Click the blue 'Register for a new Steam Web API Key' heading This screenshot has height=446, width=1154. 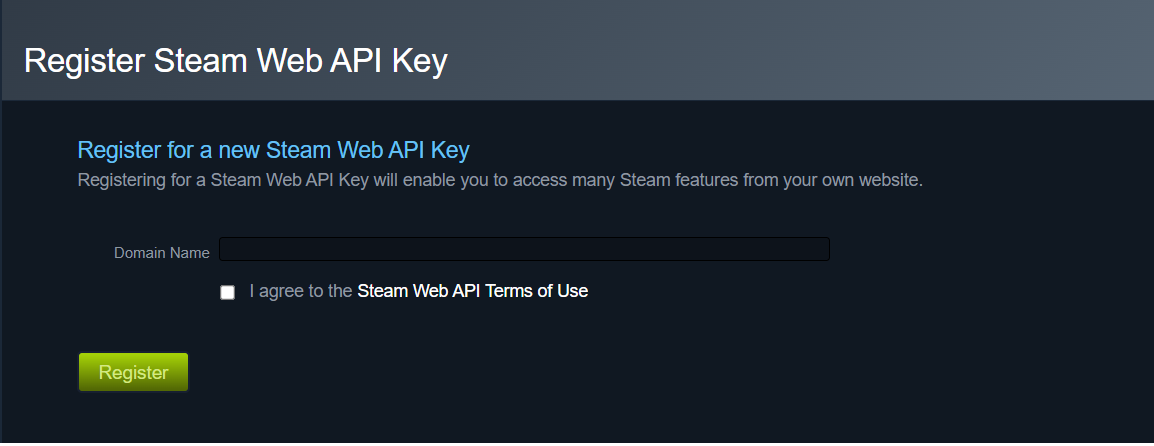(273, 150)
